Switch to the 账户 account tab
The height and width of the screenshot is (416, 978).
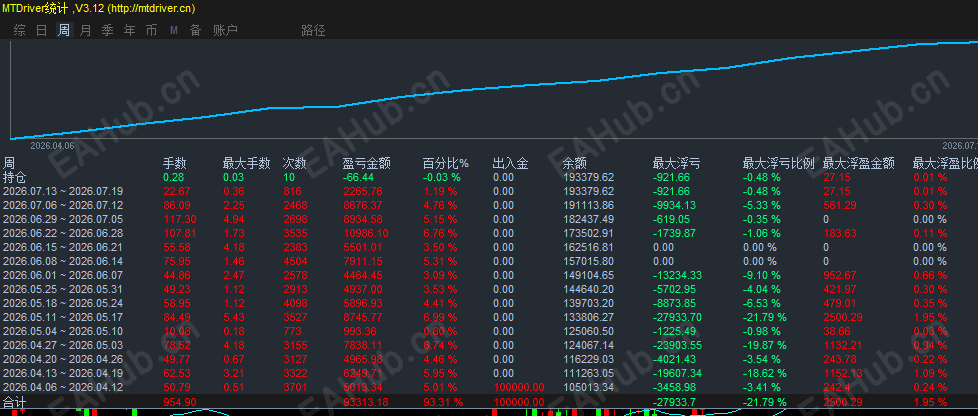(x=225, y=30)
